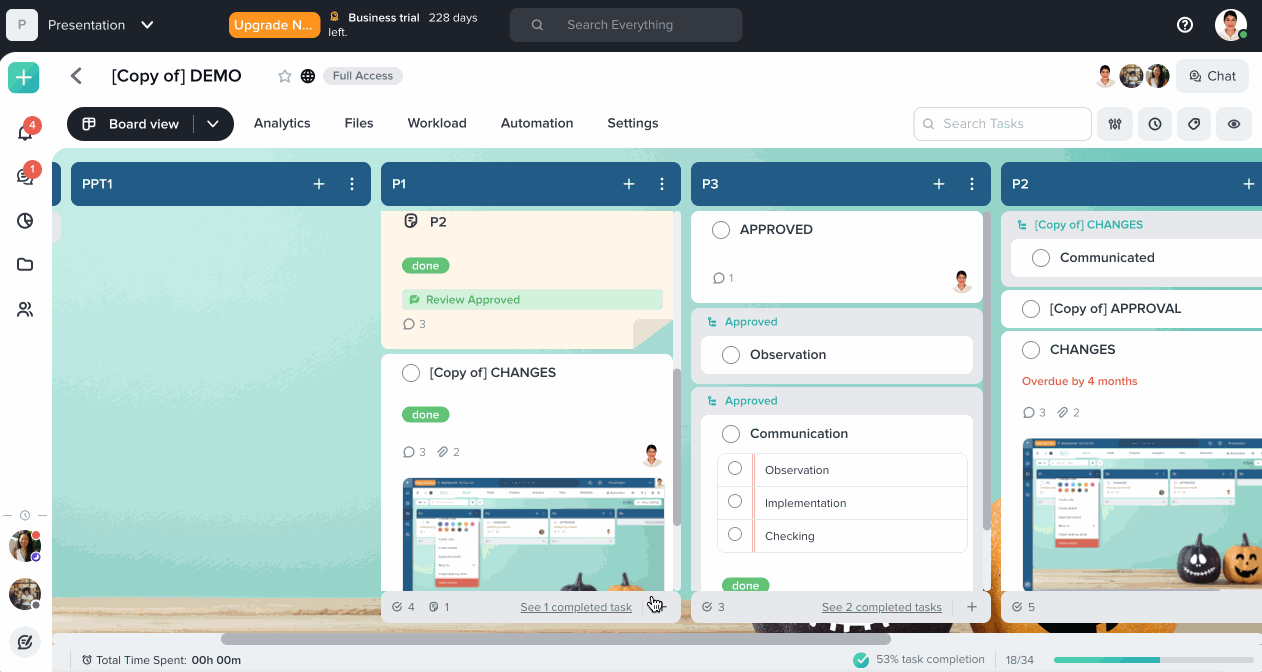The height and width of the screenshot is (672, 1262).
Task: Open tag labels icon in toolbar
Action: pos(1194,124)
